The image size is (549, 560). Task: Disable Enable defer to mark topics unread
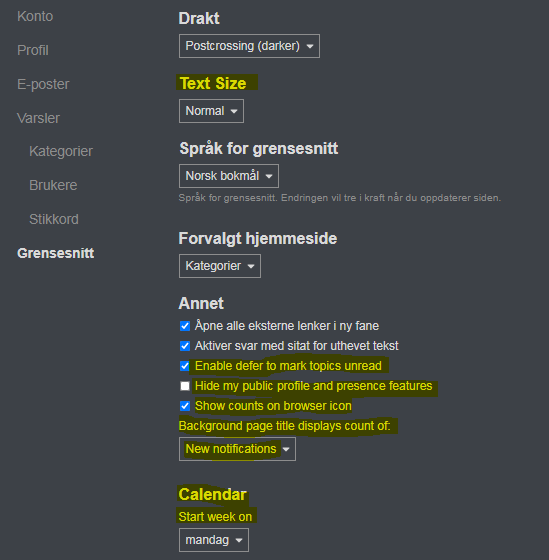[x=185, y=366]
